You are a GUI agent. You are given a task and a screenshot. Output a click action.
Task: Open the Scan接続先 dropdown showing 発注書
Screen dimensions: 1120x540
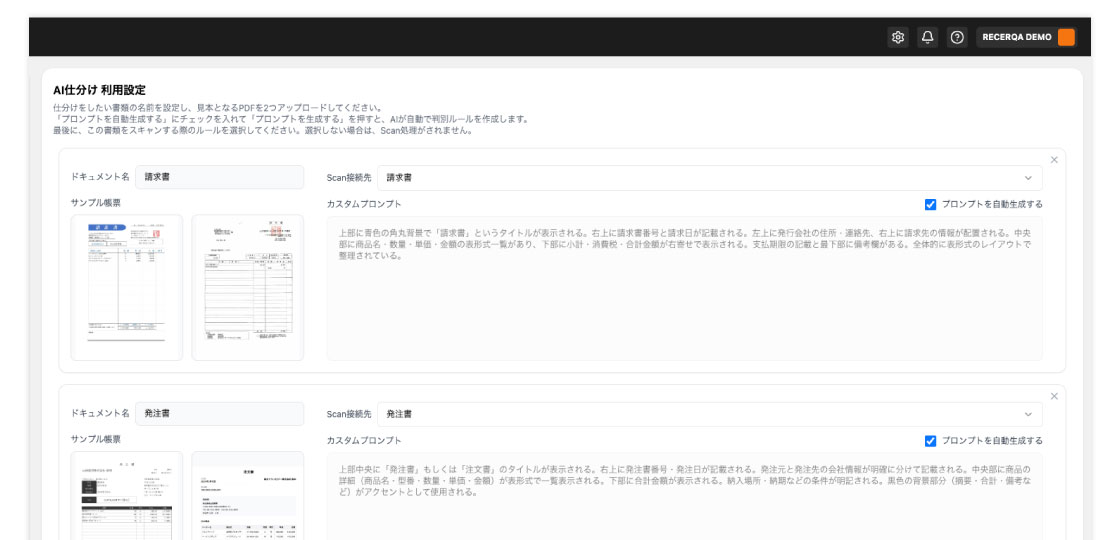[709, 414]
